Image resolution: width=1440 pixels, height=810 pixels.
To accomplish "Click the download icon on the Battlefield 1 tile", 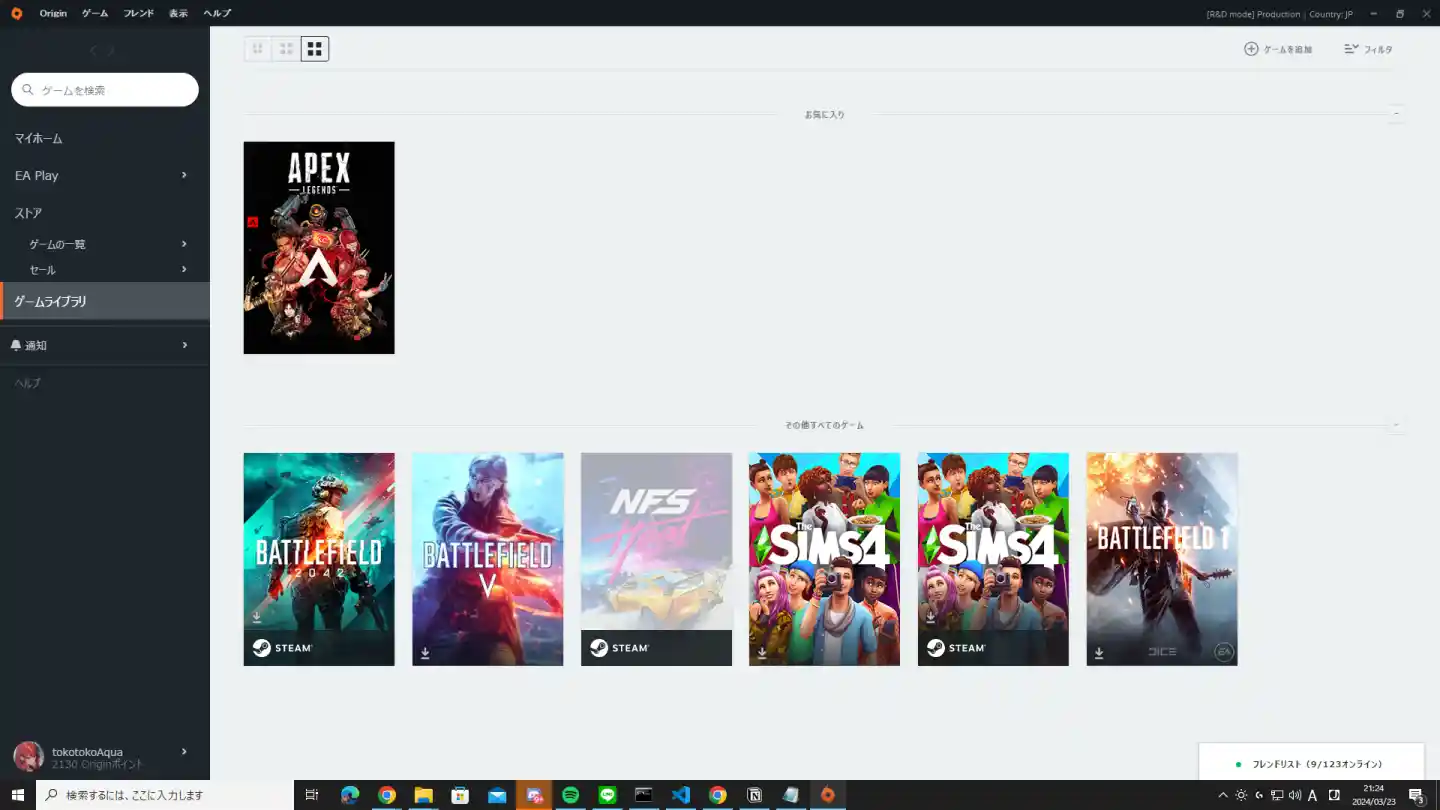I will tap(1099, 653).
